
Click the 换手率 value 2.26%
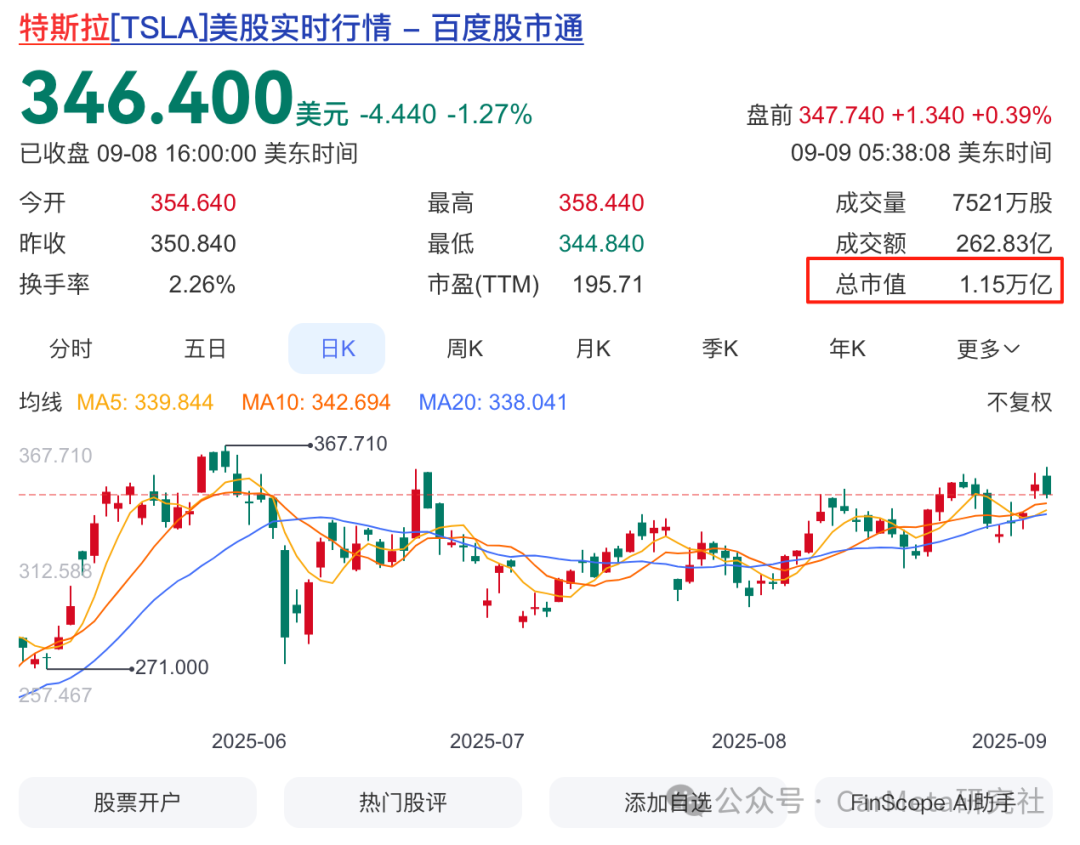(x=202, y=284)
